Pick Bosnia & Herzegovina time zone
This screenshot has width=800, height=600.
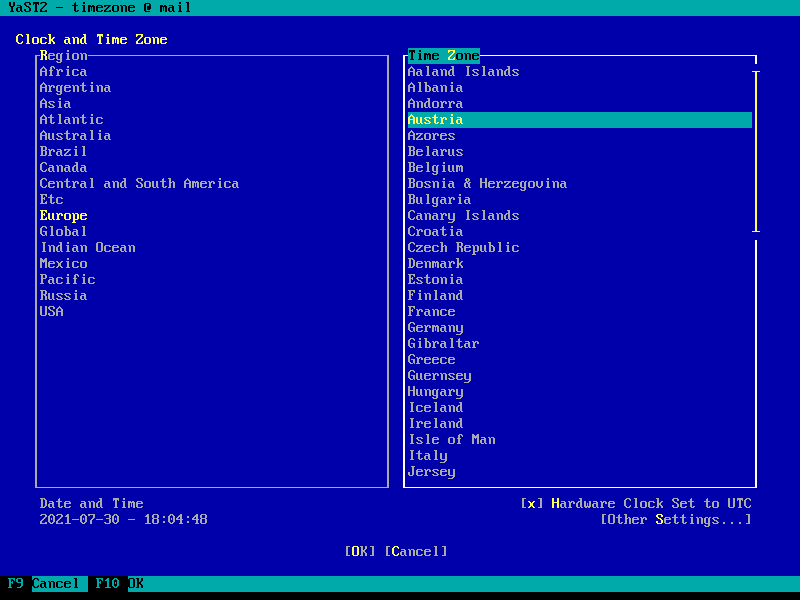pyautogui.click(x=487, y=184)
